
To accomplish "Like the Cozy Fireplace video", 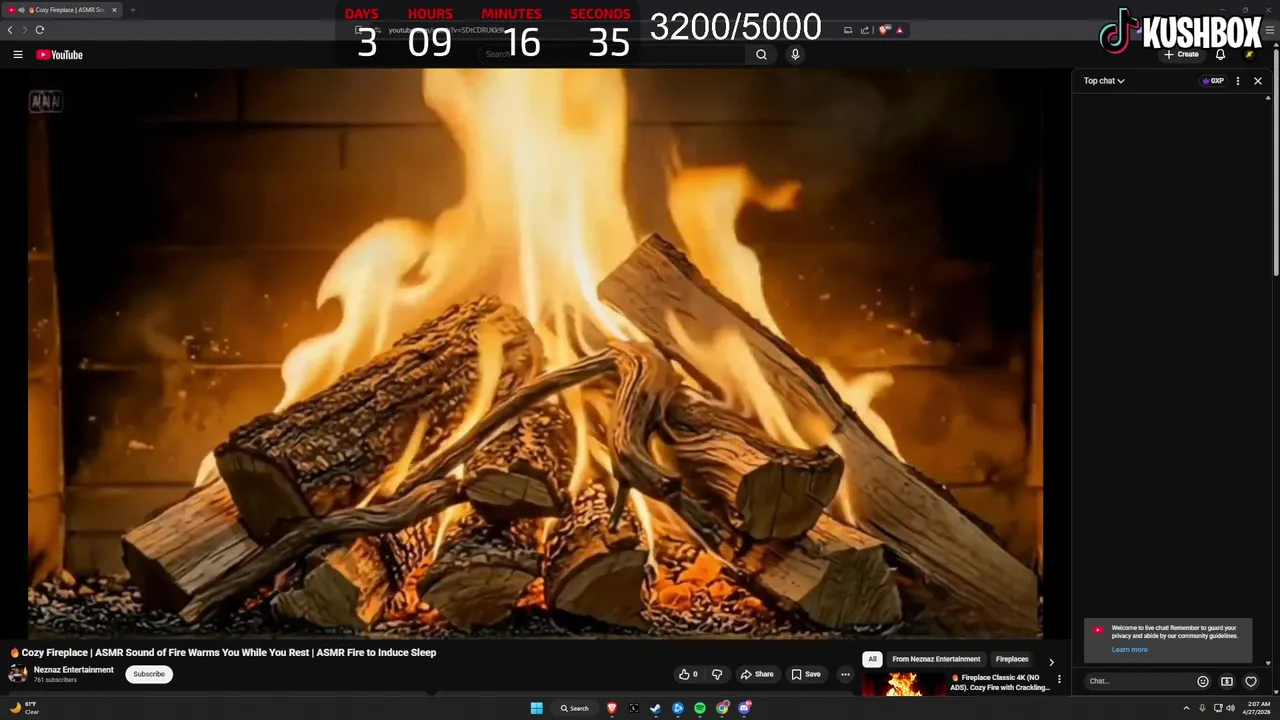I will click(688, 674).
